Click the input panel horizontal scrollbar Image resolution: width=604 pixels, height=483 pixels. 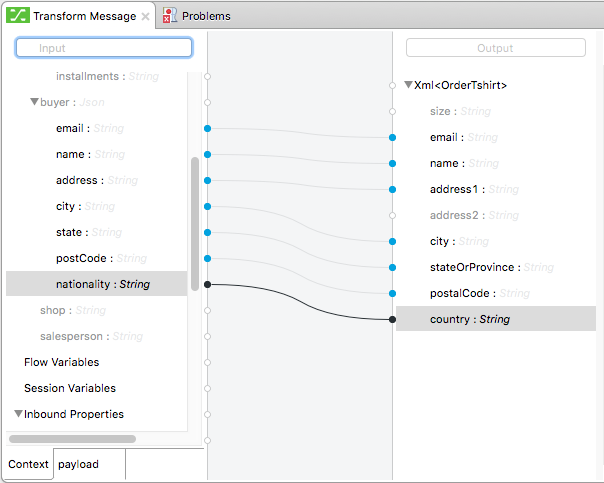point(72,438)
